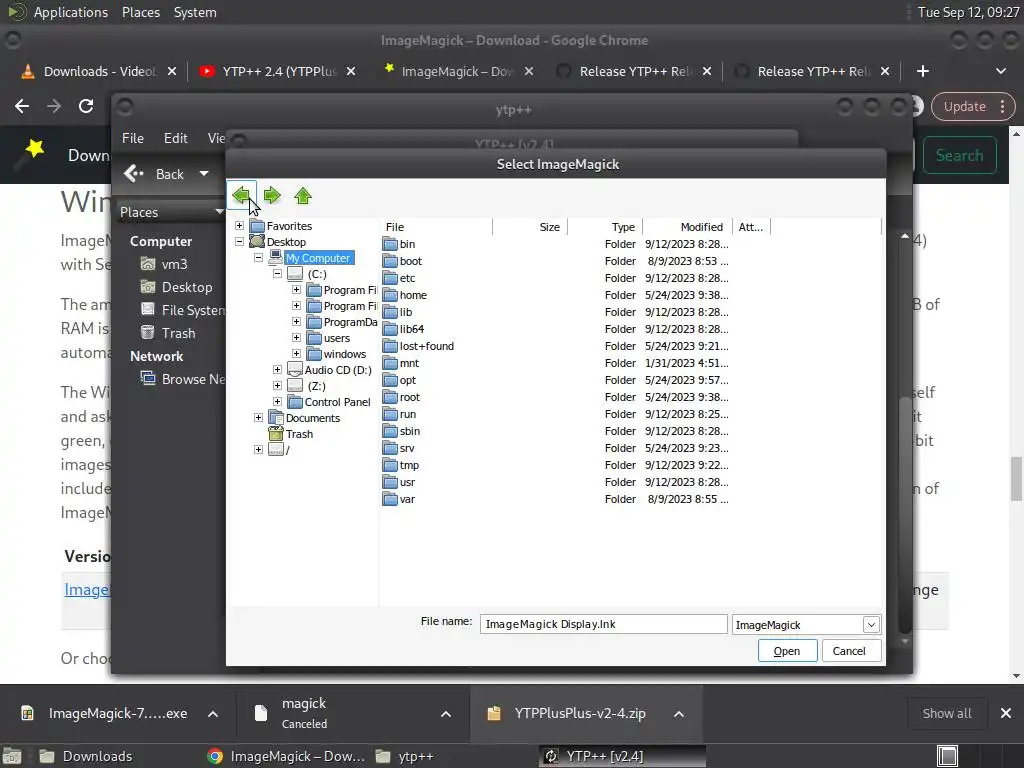Image resolution: width=1024 pixels, height=768 pixels.
Task: Click the Chrome page scrollbar thumb
Action: click(x=1016, y=479)
